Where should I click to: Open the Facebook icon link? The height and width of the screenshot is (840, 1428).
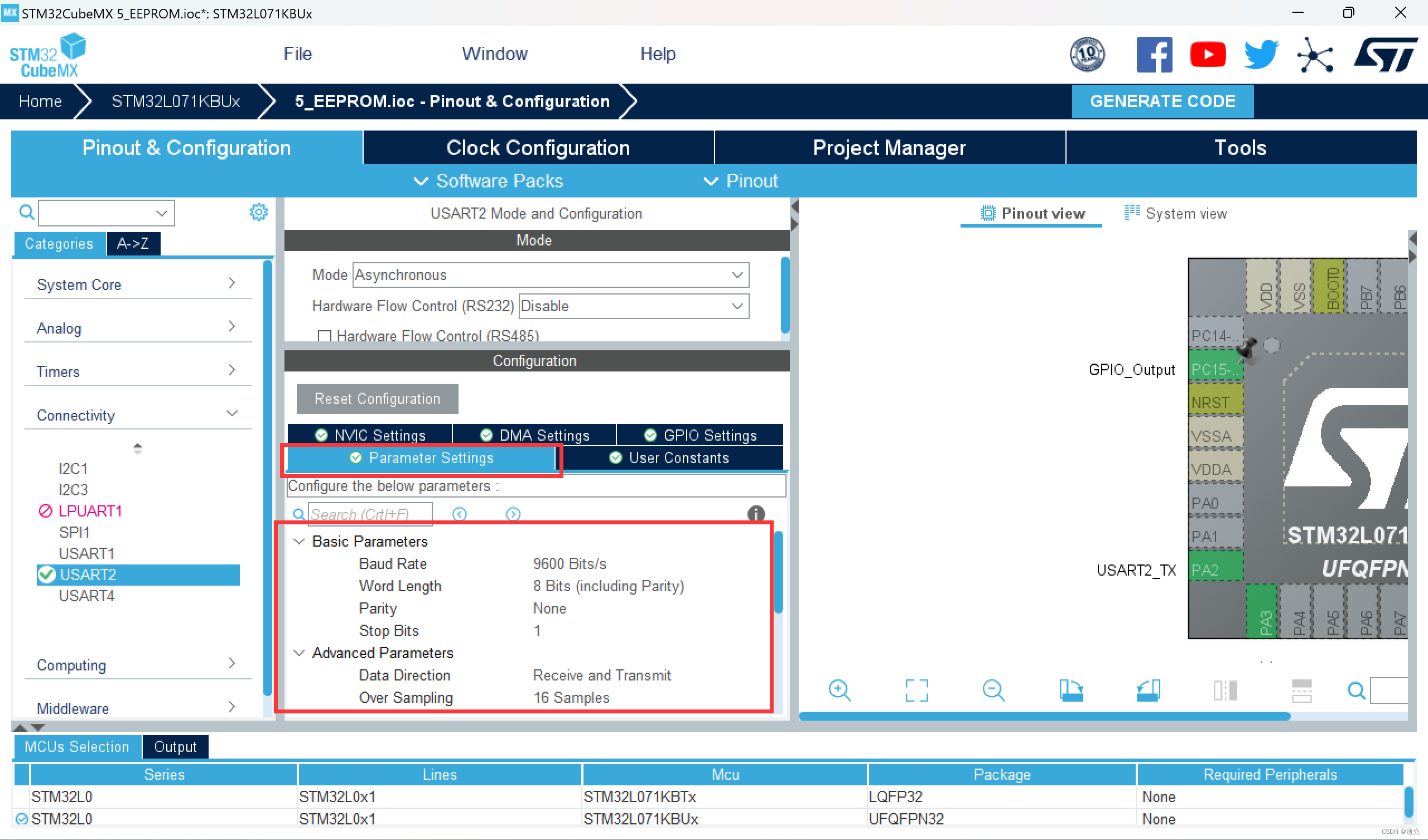tap(1154, 55)
